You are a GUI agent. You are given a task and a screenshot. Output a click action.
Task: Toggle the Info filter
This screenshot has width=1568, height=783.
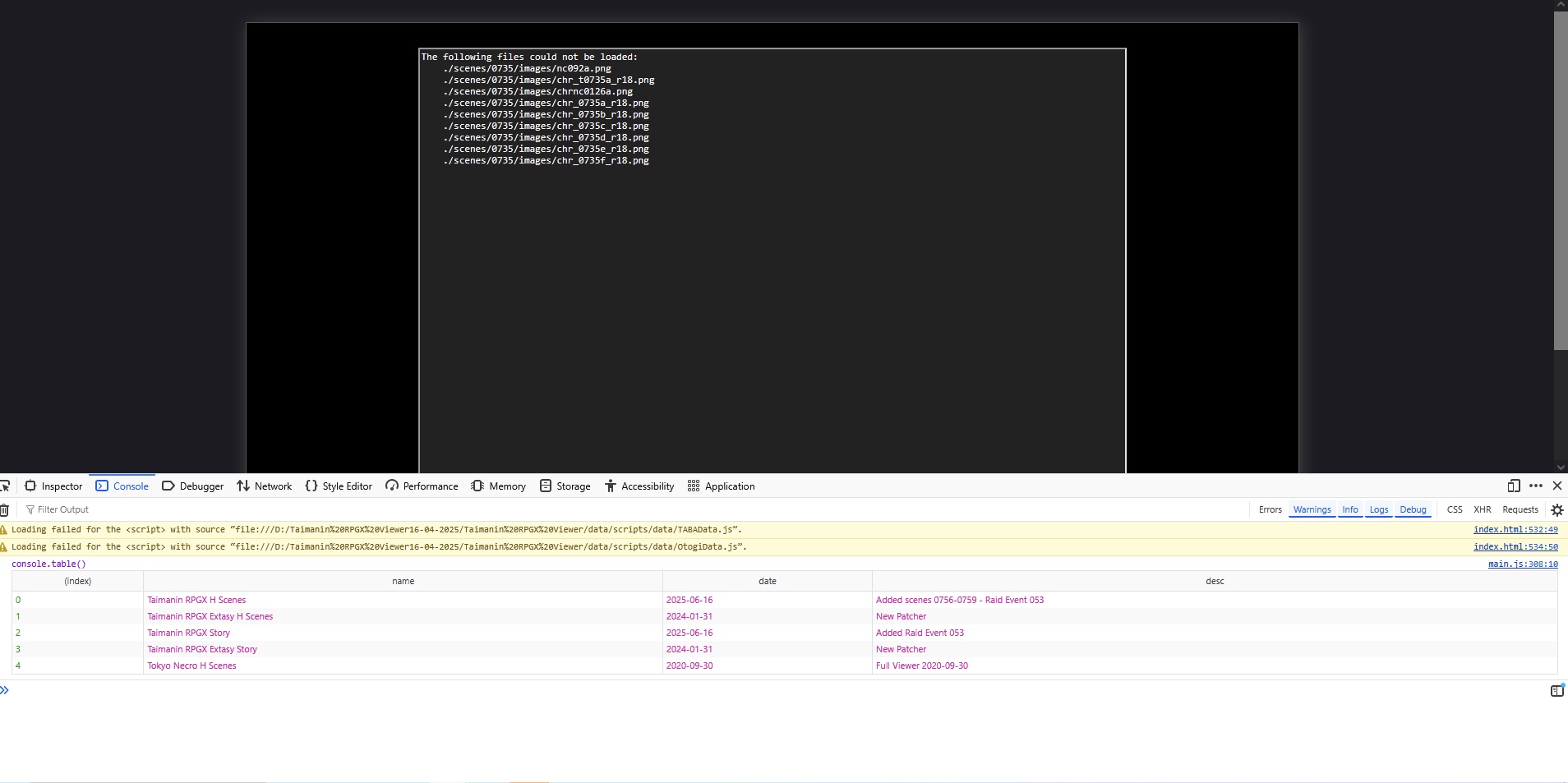pyautogui.click(x=1350, y=509)
